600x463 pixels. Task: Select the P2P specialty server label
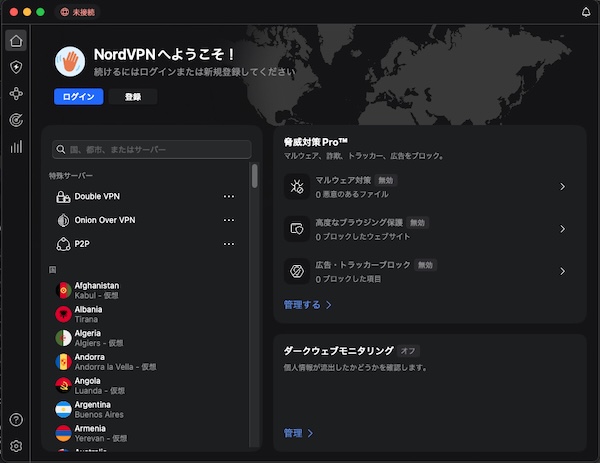click(x=82, y=244)
